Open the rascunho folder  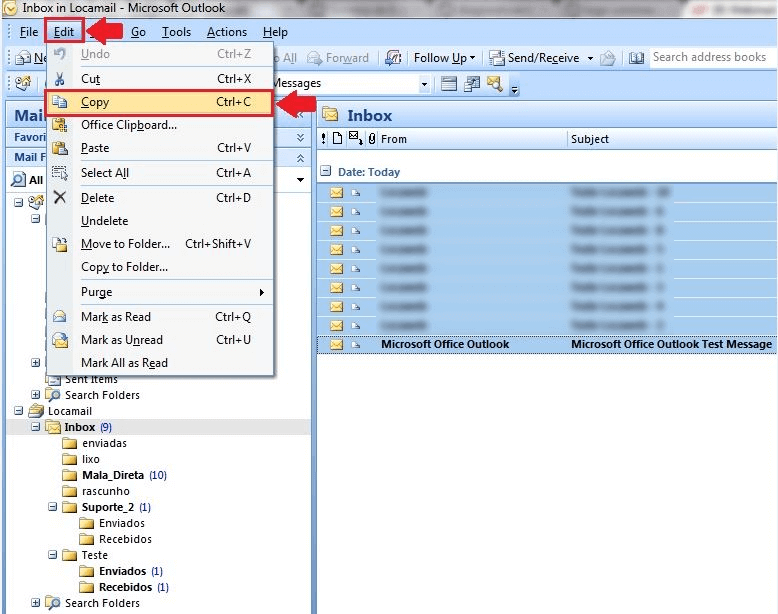106,491
